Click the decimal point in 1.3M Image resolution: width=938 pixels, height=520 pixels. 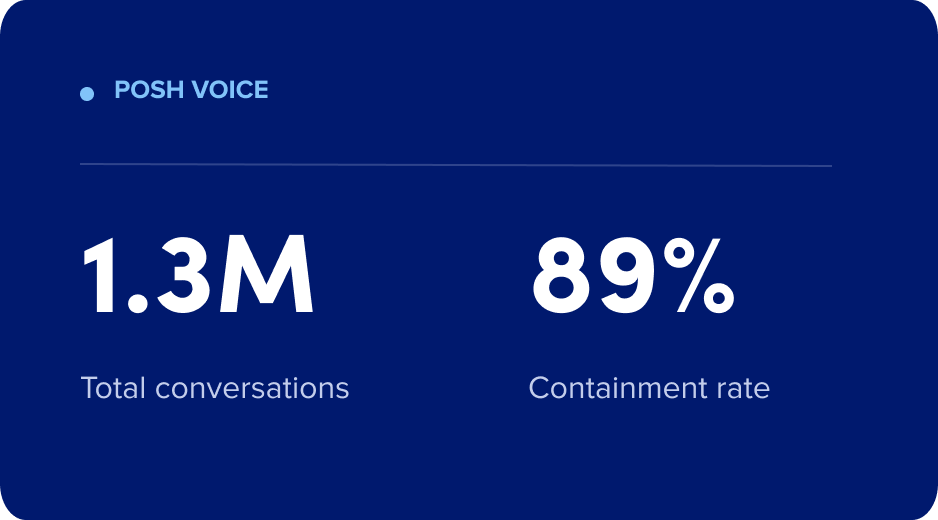[x=138, y=303]
